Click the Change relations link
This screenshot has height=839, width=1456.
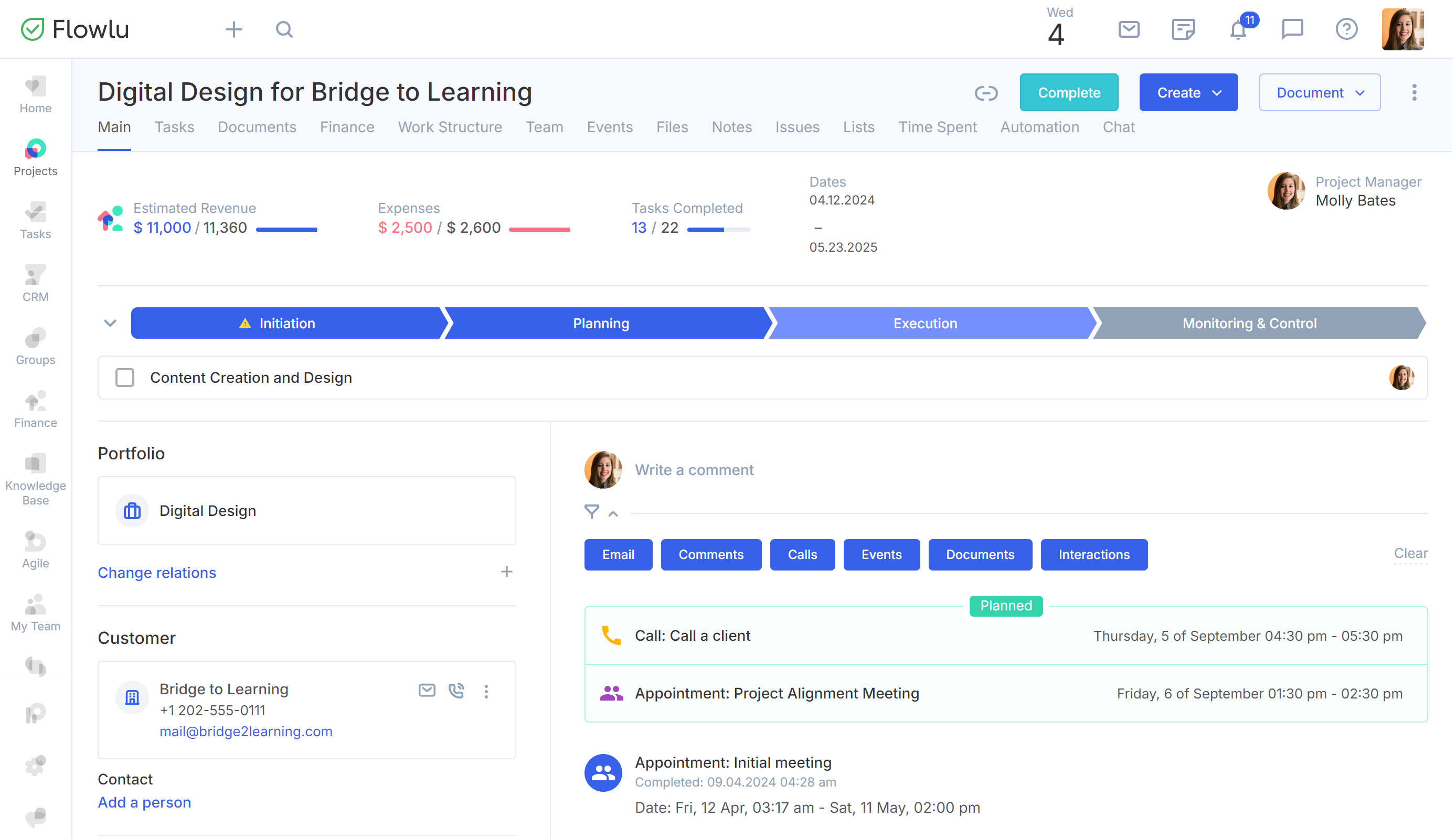[x=157, y=573]
